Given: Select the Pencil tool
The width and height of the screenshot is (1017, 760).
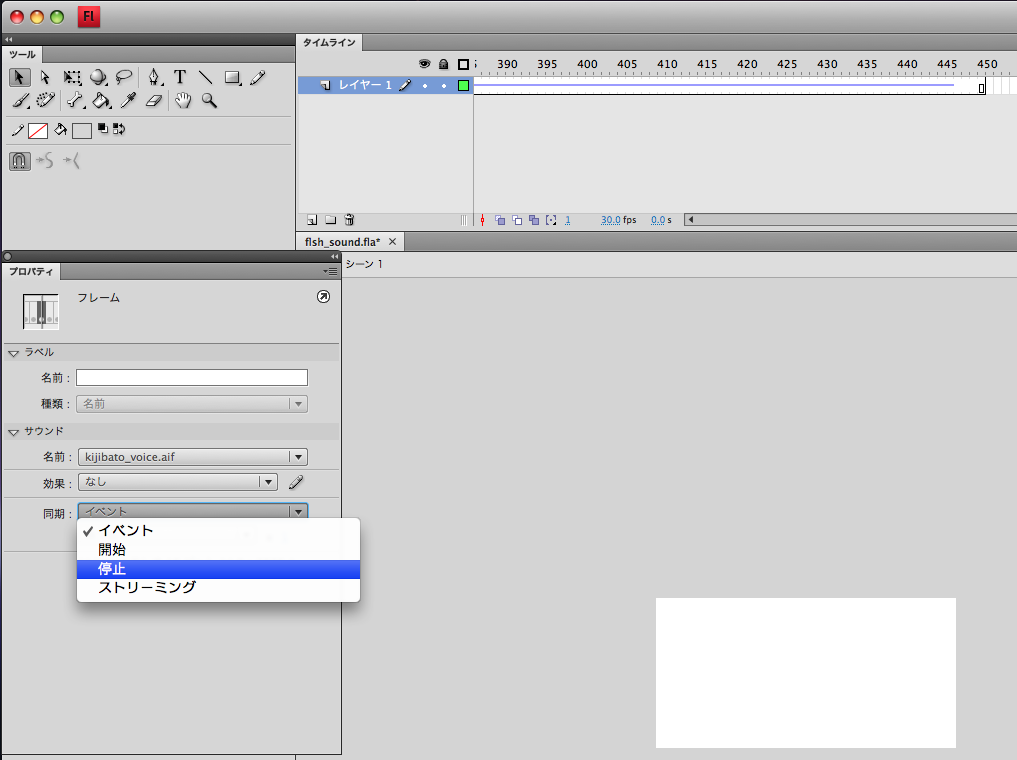Looking at the screenshot, I should click(x=257, y=78).
